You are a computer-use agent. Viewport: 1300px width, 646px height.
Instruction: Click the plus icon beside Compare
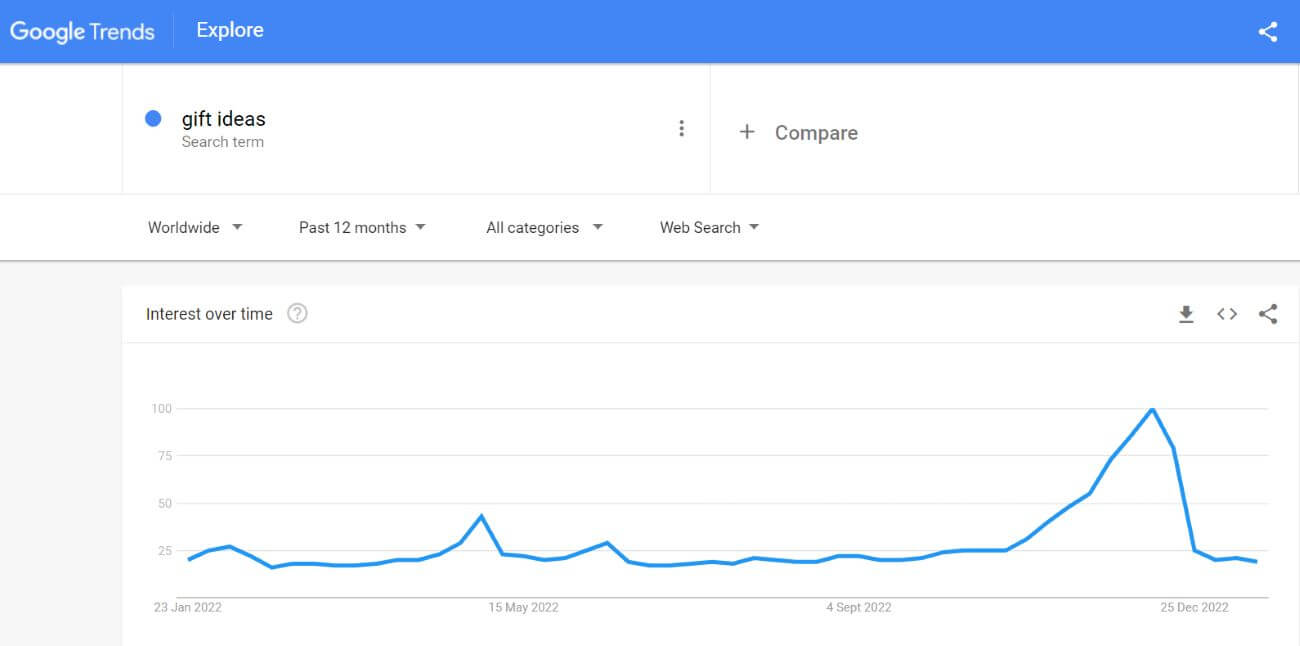[746, 132]
